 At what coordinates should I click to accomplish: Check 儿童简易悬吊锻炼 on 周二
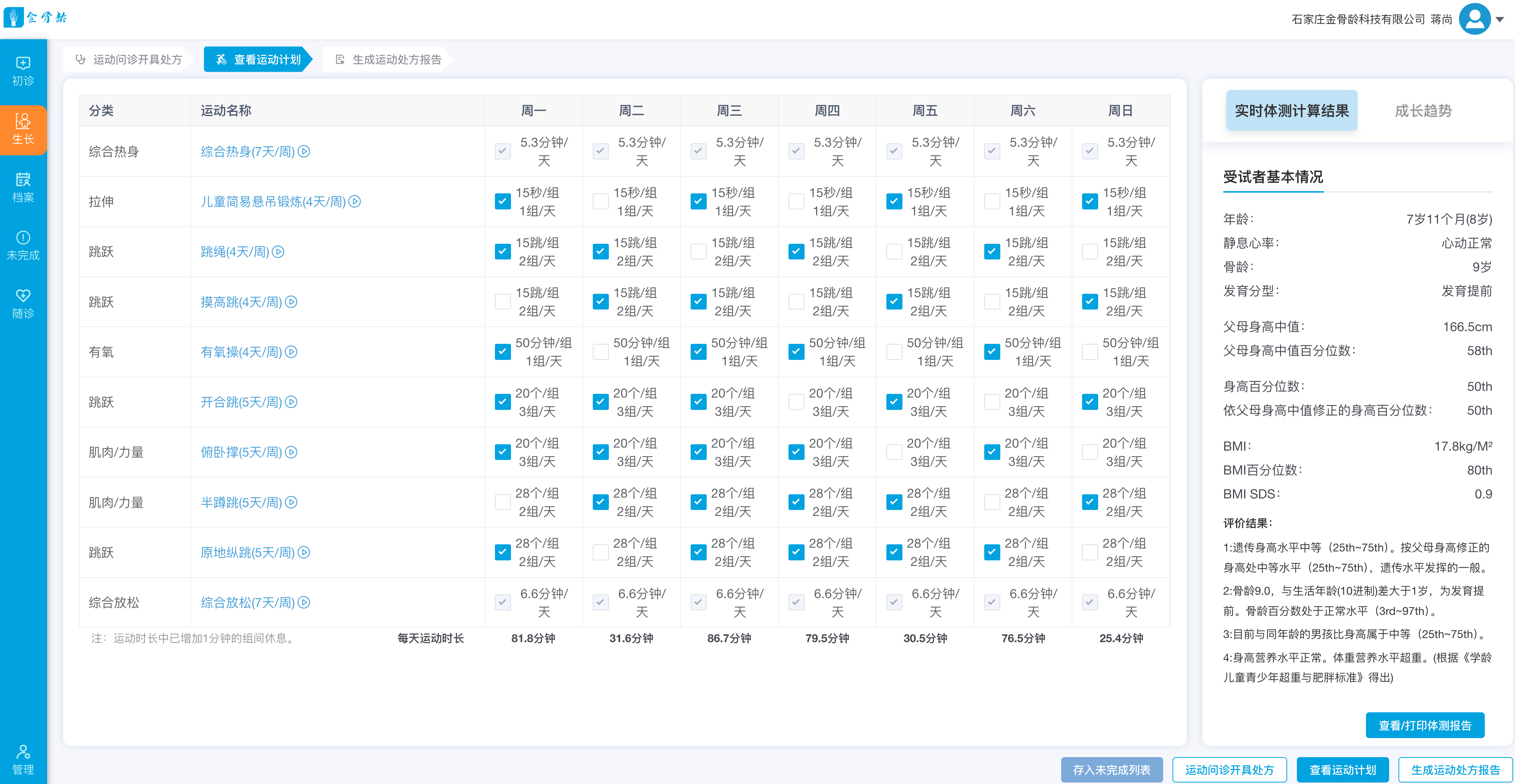click(601, 202)
